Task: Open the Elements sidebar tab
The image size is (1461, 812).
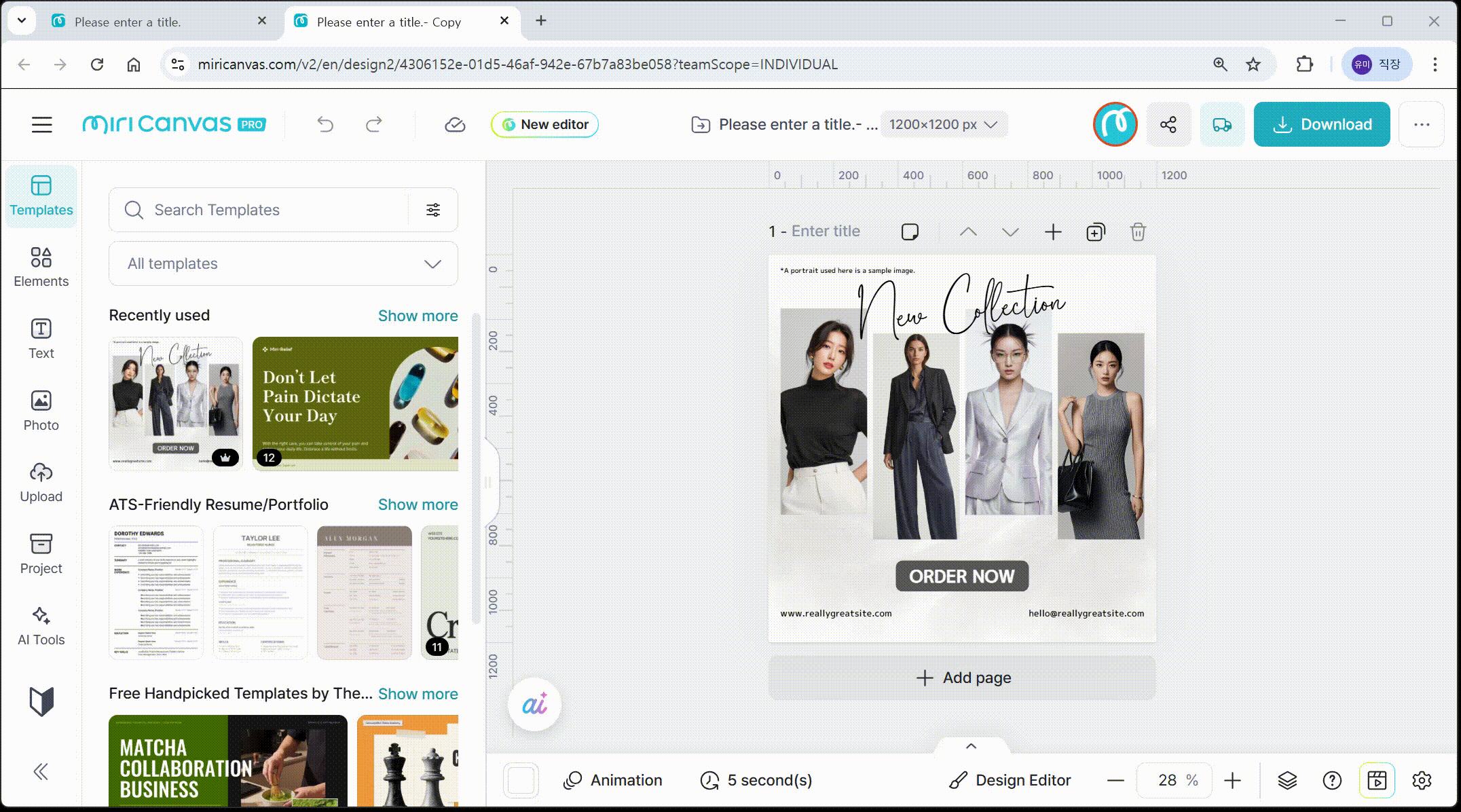Action: click(41, 267)
